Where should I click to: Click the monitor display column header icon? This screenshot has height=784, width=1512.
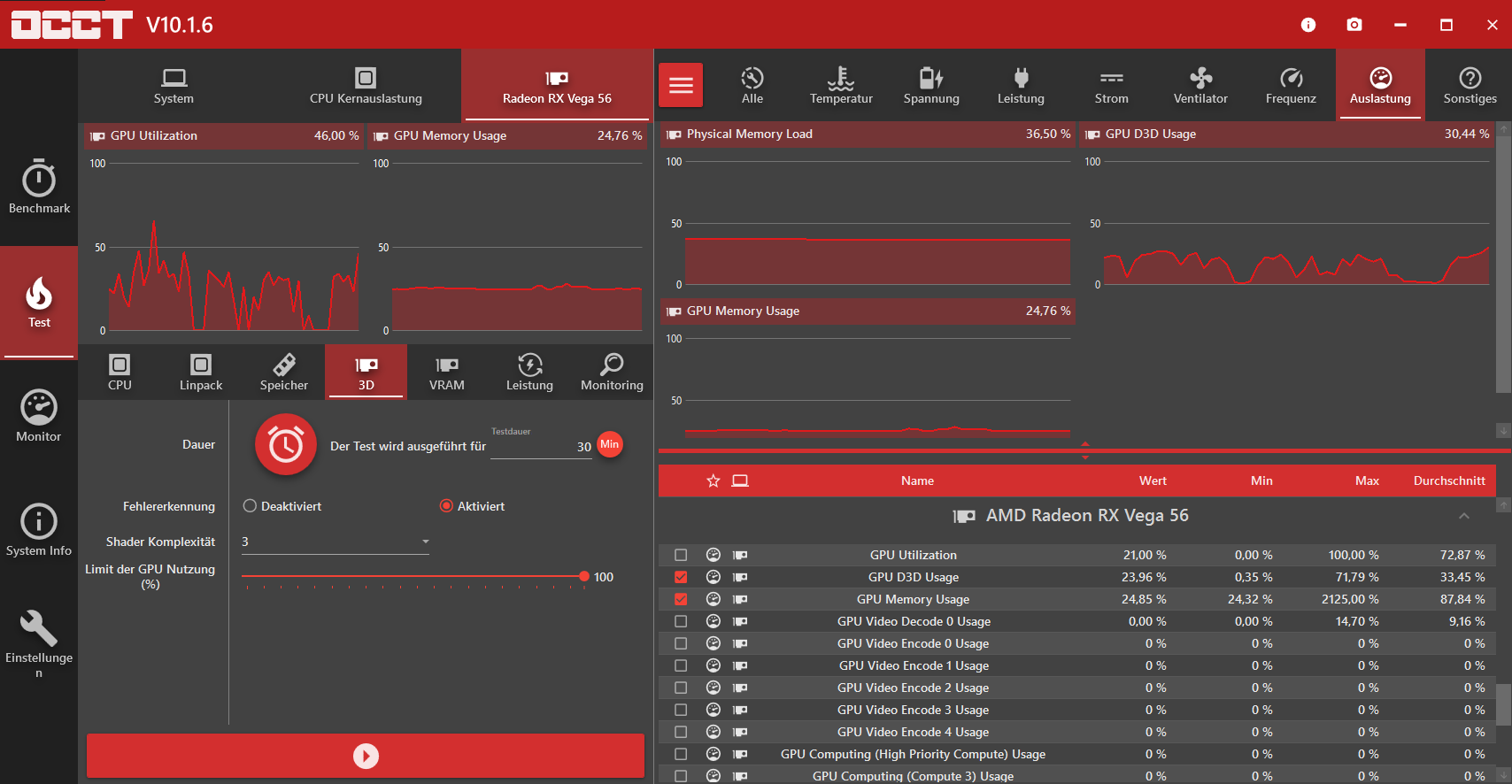tap(740, 480)
